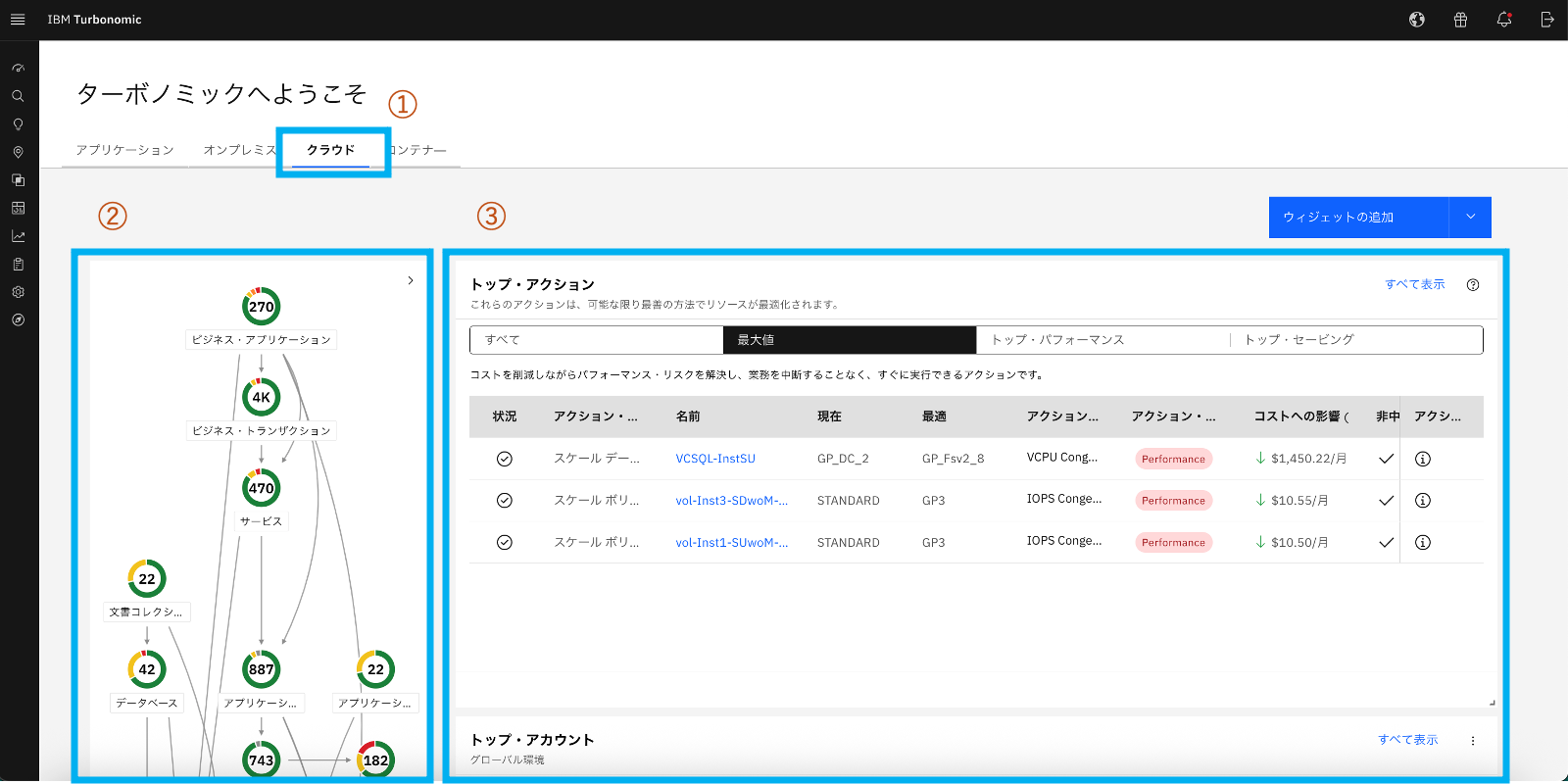The width and height of the screenshot is (1568, 784).
Task: Toggle the status check for VCSQL-InstSU row
Action: [x=505, y=459]
